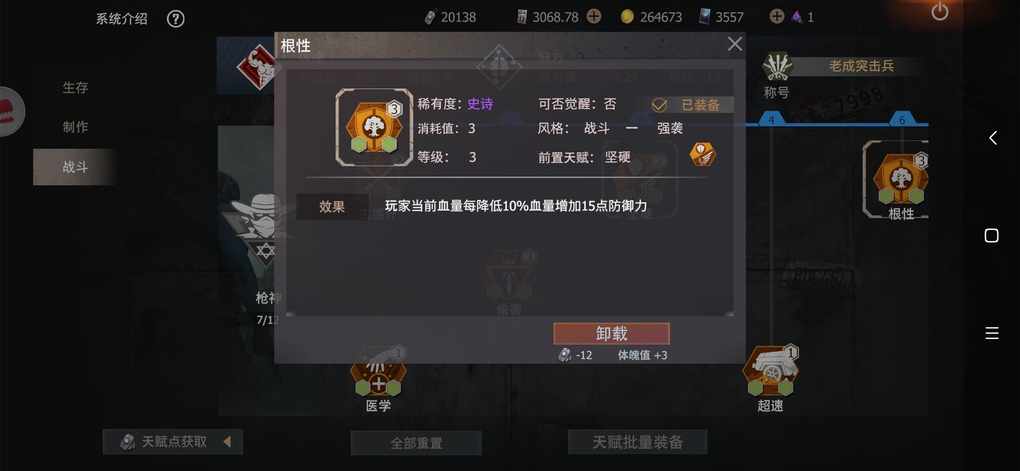Tap the power icon at top right
The height and width of the screenshot is (471, 1020).
pos(939,12)
